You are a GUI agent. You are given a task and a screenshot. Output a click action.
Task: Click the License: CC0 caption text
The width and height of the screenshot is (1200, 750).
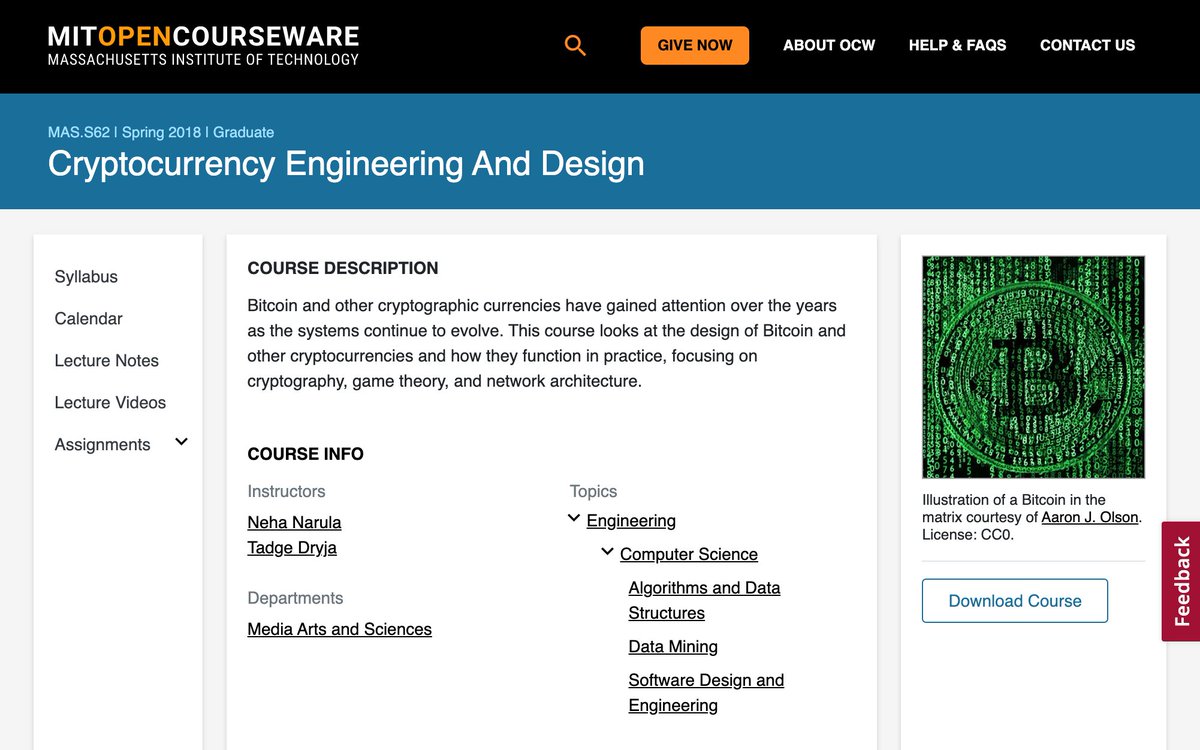coord(966,535)
